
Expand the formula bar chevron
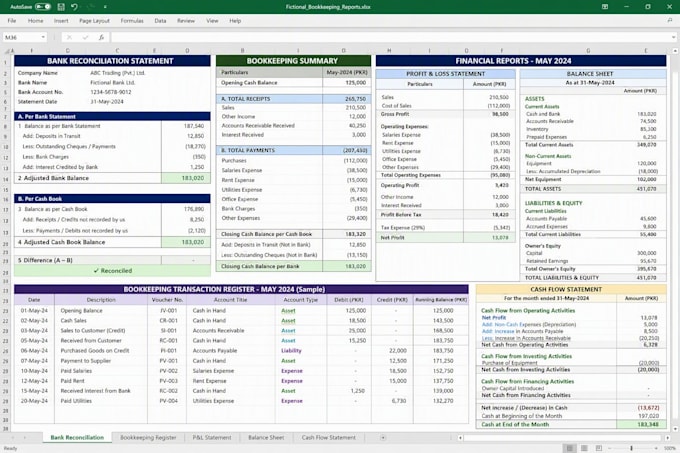click(x=673, y=37)
